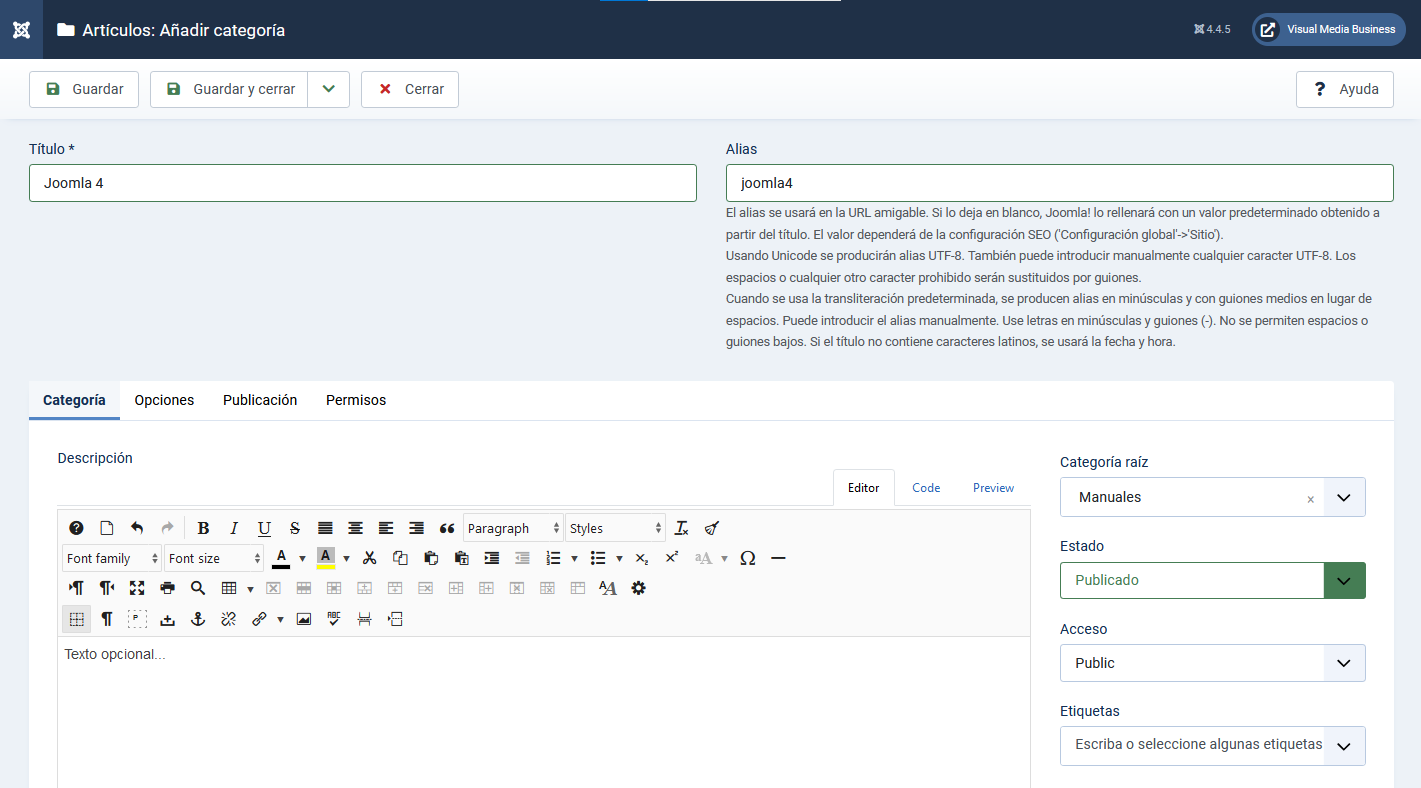Insert an image
This screenshot has height=788, width=1421.
(304, 619)
